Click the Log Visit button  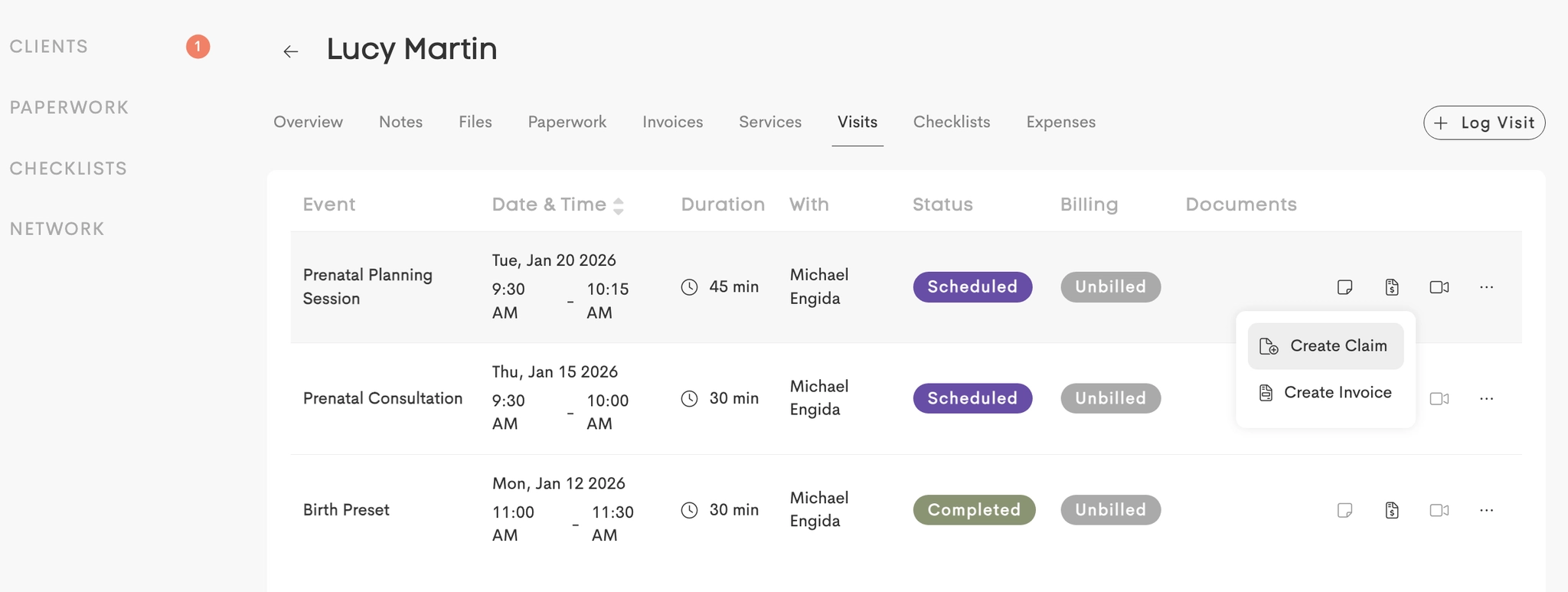[x=1484, y=123]
